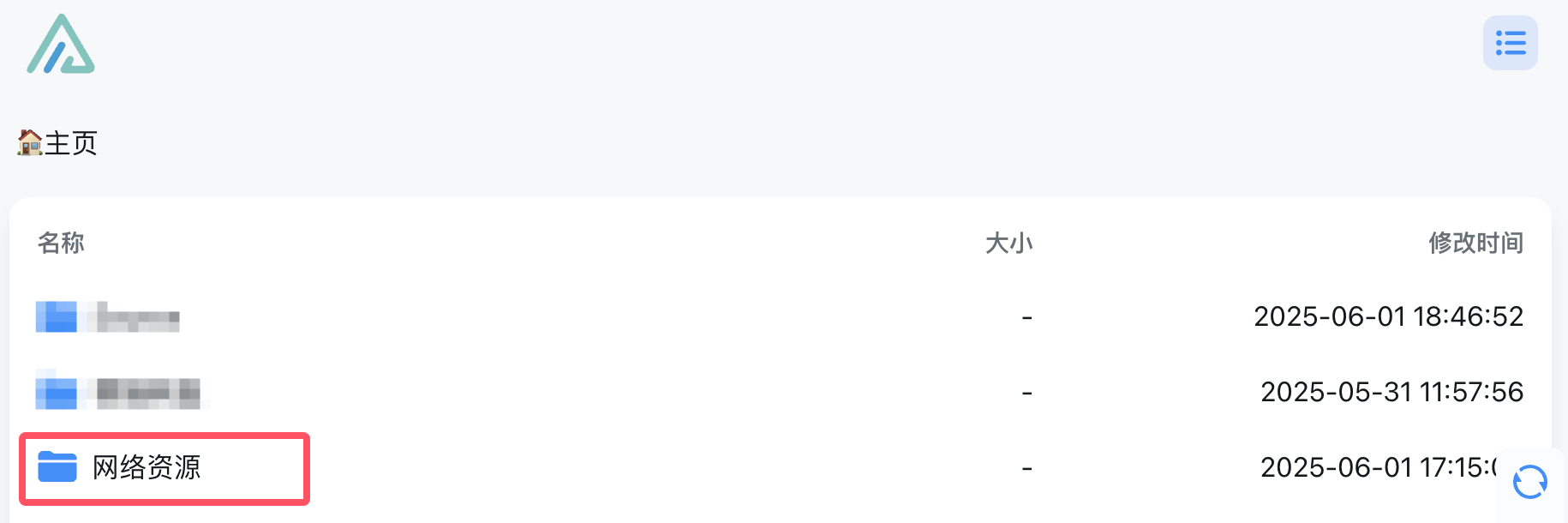Sort files by 名称 column header

point(61,243)
